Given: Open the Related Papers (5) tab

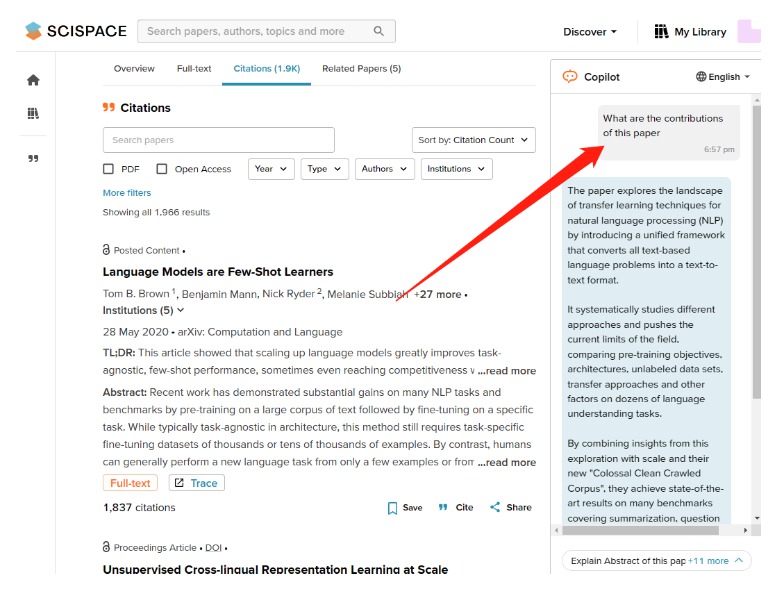Looking at the screenshot, I should pos(361,69).
